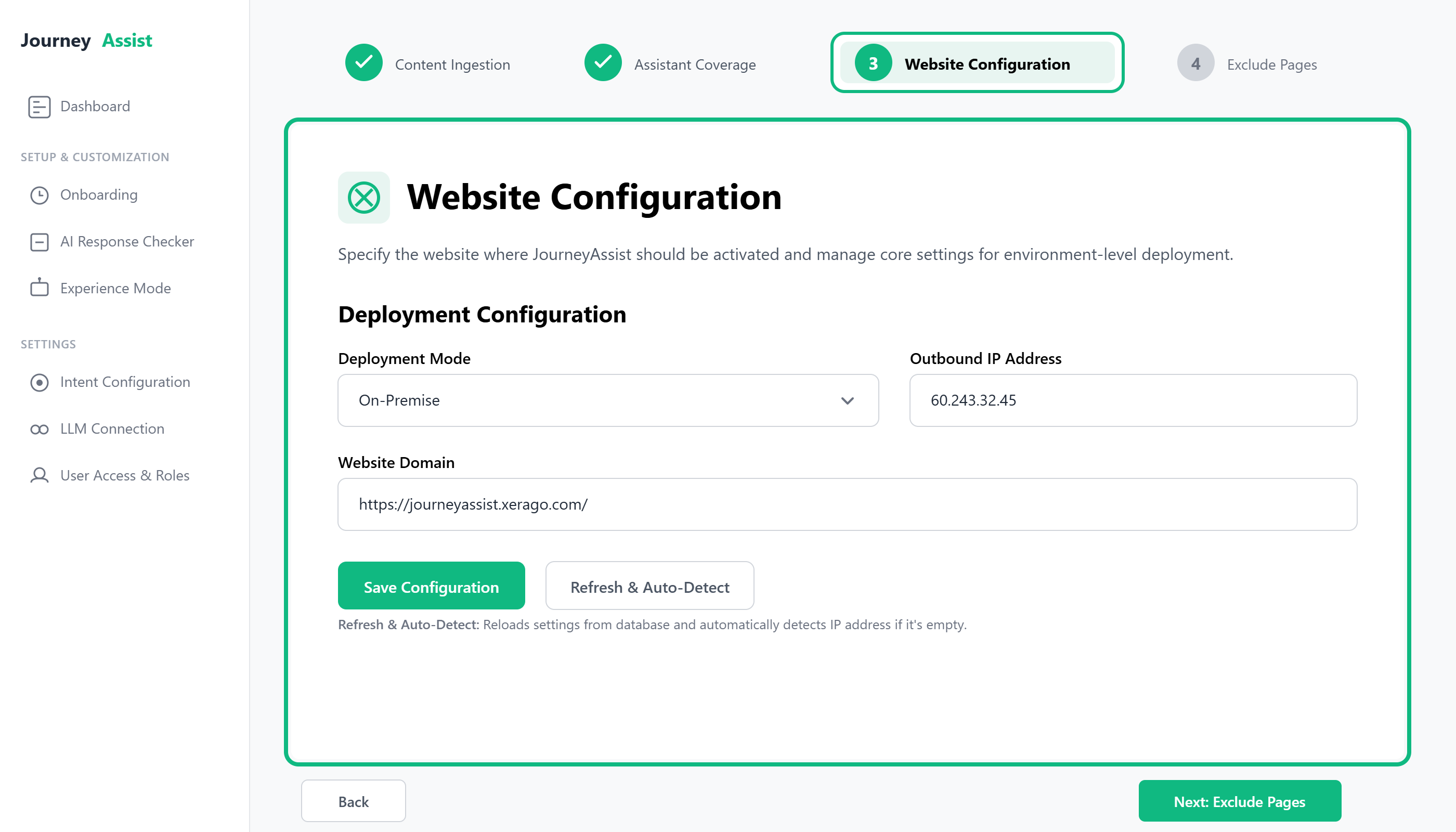This screenshot has height=832, width=1456.
Task: Click the 'Specify the website' description text
Action: [785, 254]
